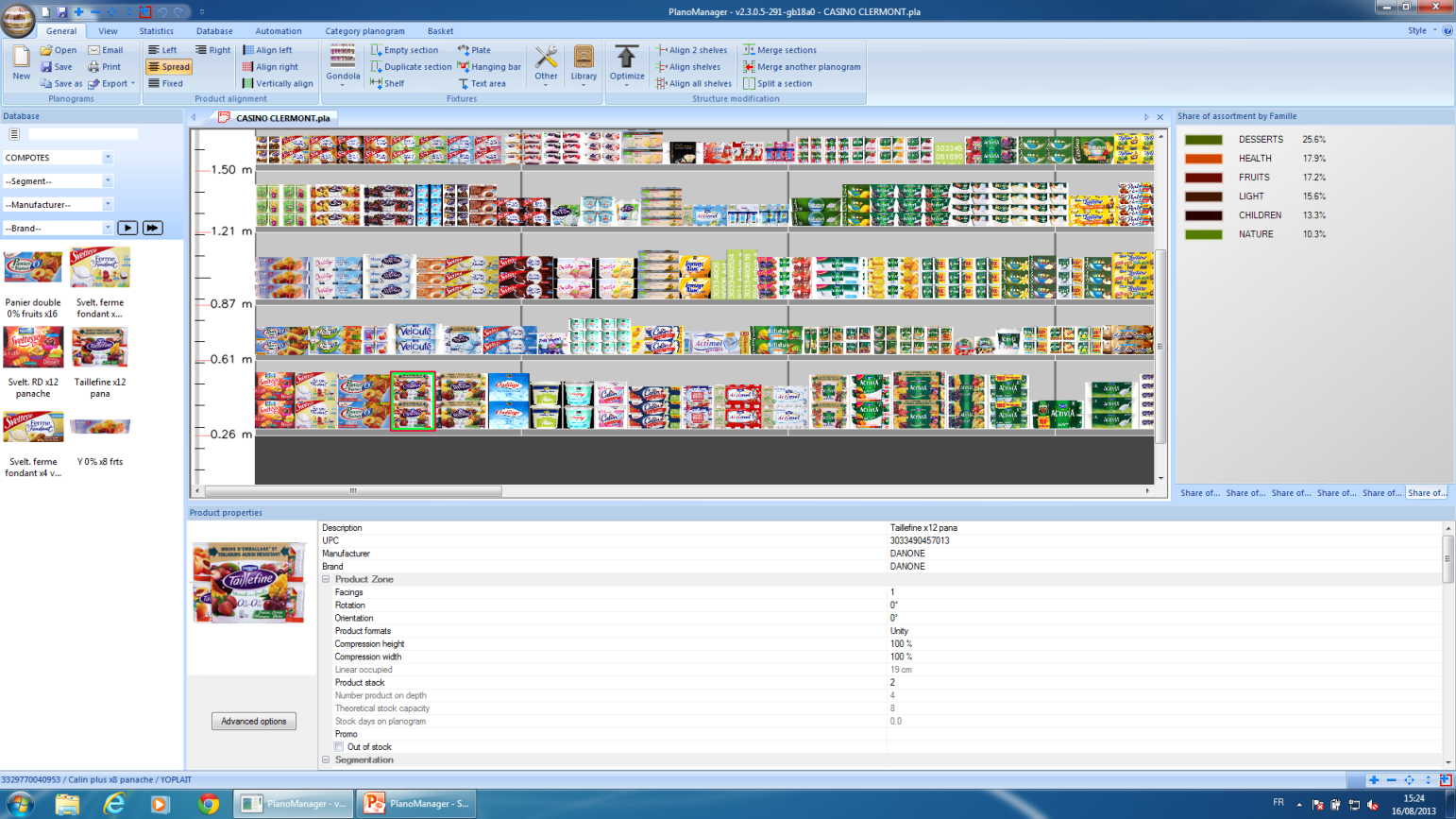The image size is (1456, 819).
Task: Select Merge another planogram
Action: pos(802,67)
